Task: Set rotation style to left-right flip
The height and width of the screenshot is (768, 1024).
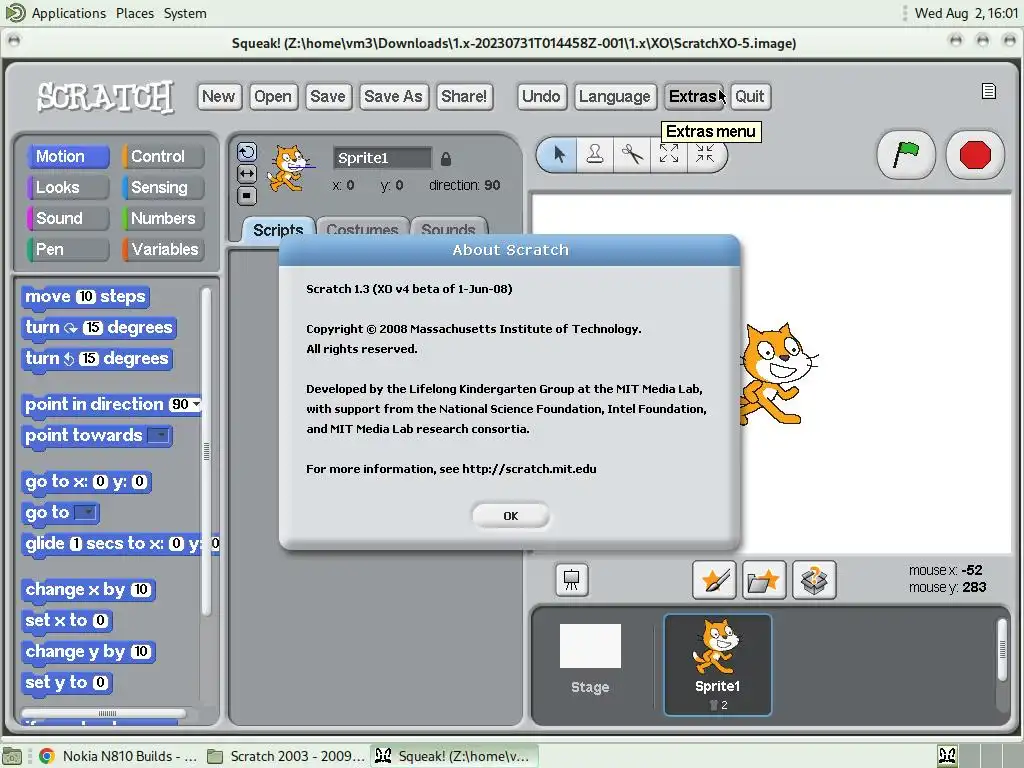Action: [x=247, y=174]
